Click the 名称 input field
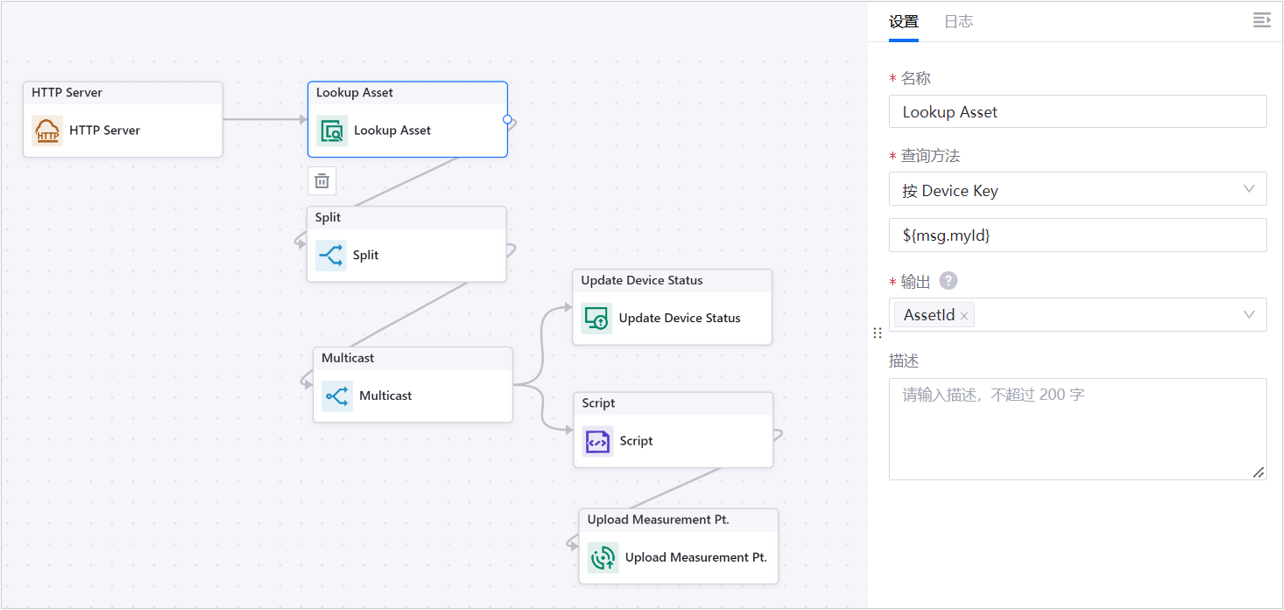 [x=1077, y=112]
